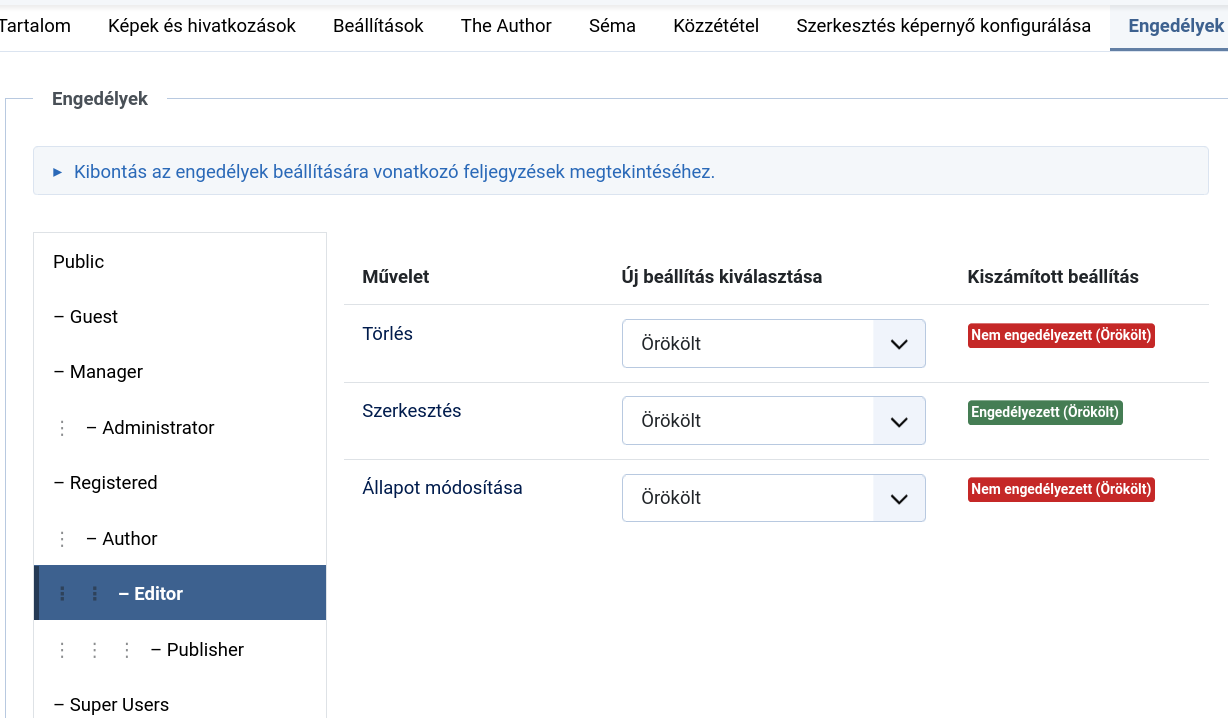
Task: Open Szerkesztés képernyő konfigurálása tab
Action: coord(944,26)
